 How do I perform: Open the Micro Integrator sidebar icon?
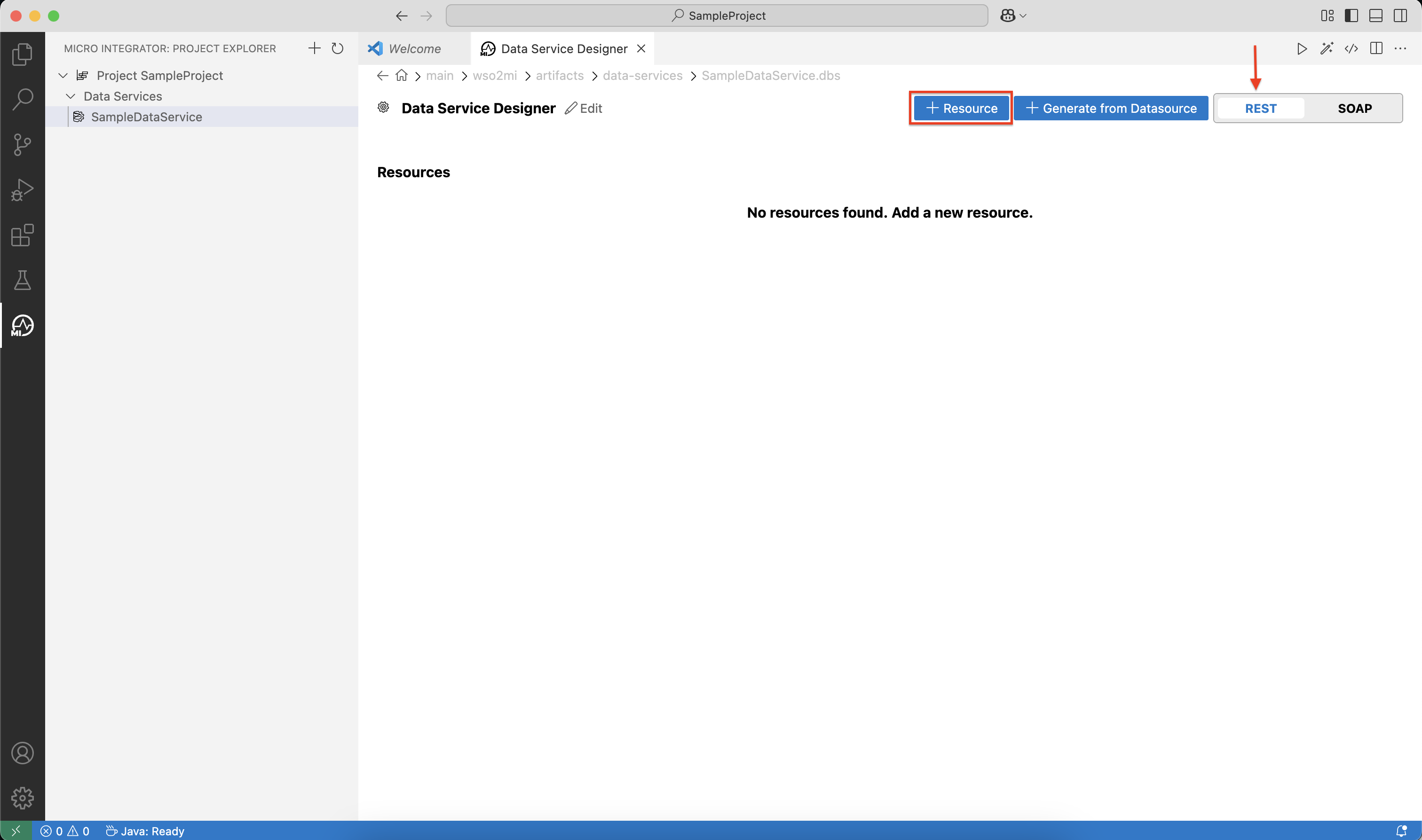pyautogui.click(x=22, y=325)
